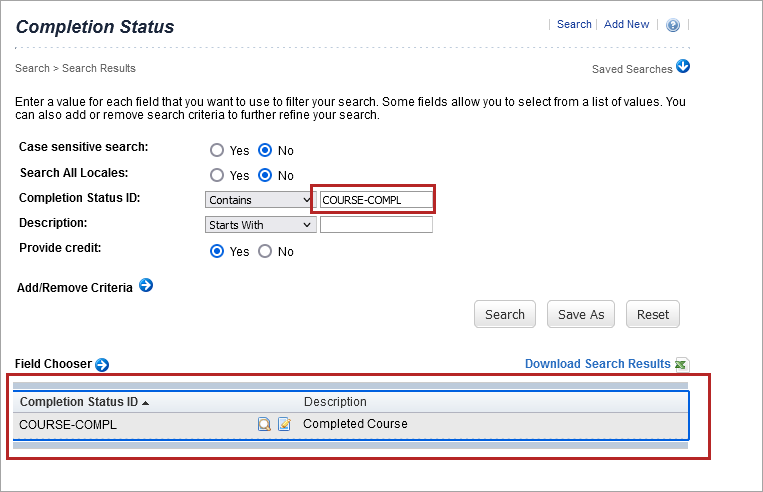Click the Search link in header
Image resolution: width=763 pixels, height=492 pixels.
[x=574, y=24]
